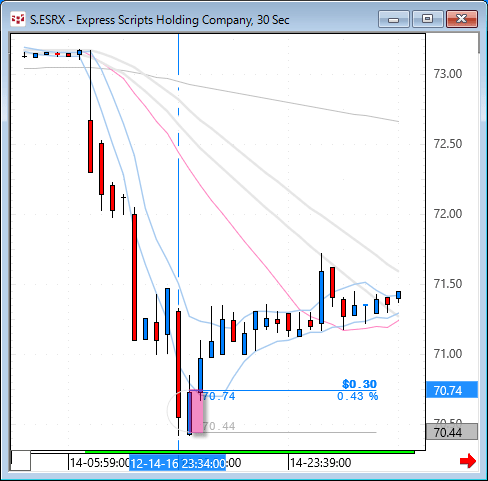Click the highlighted 12-14-16 23:34:00 time label

click(177, 464)
